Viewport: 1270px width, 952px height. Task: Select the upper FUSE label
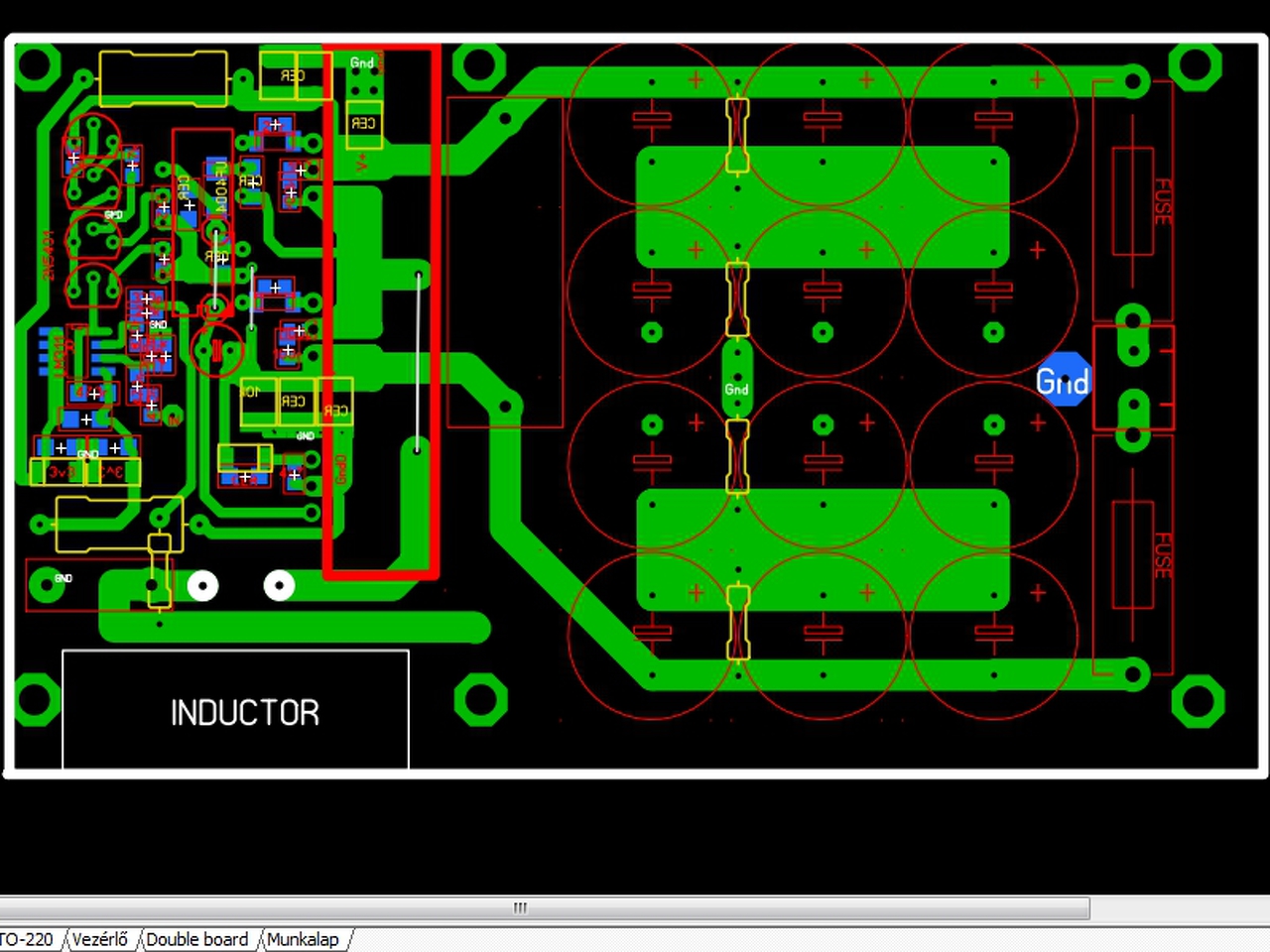click(1162, 201)
